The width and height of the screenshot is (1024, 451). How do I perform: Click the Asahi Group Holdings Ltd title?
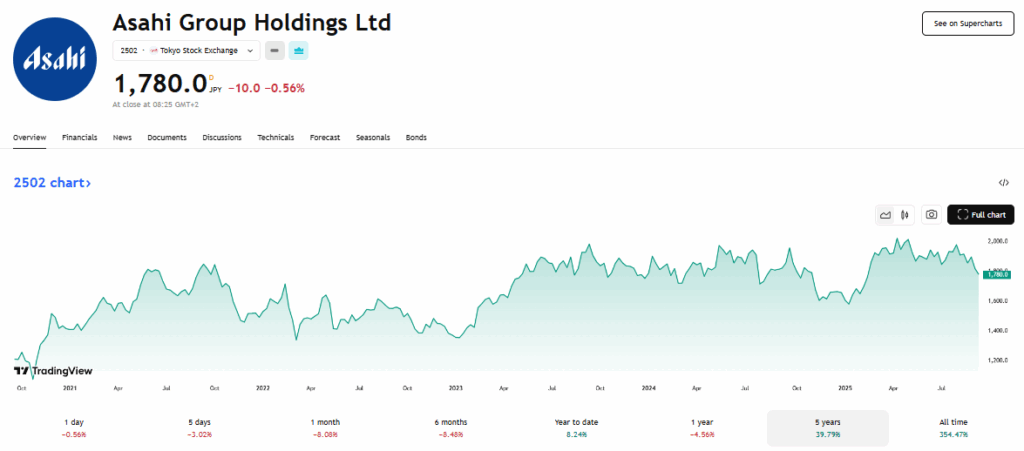251,23
